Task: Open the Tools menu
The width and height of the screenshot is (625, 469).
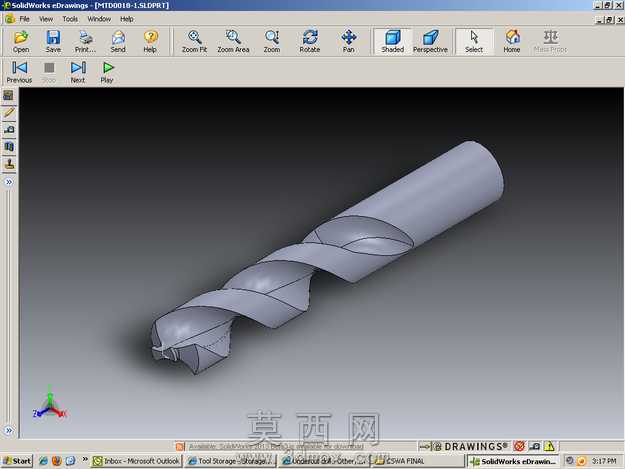Action: tap(70, 19)
